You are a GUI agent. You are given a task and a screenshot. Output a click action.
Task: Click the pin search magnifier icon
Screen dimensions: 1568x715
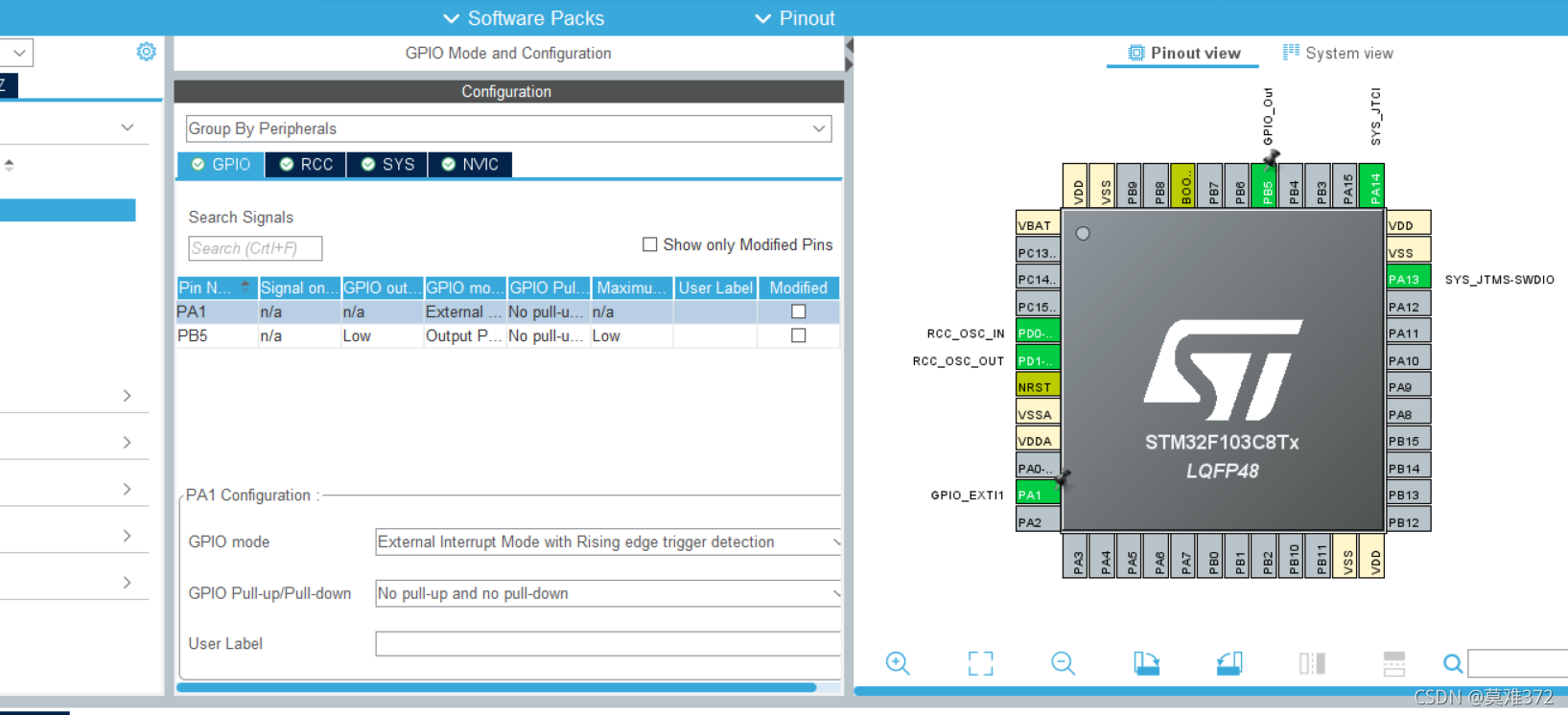(1453, 663)
